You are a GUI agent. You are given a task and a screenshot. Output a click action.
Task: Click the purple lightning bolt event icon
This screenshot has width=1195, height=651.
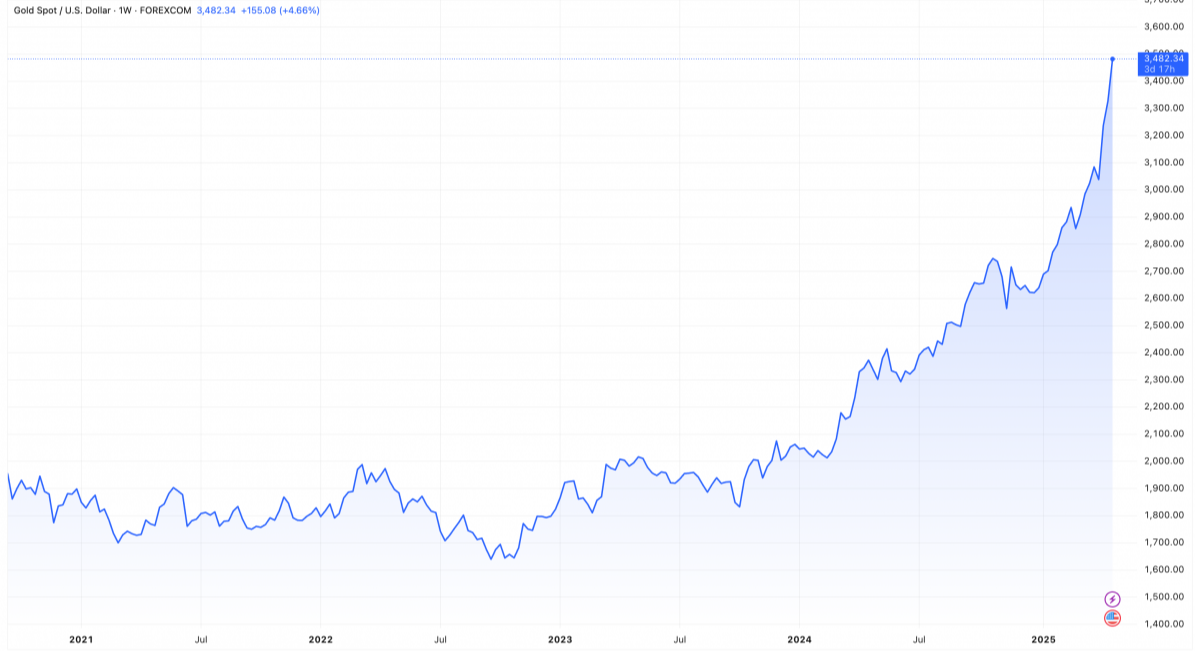click(x=1112, y=599)
